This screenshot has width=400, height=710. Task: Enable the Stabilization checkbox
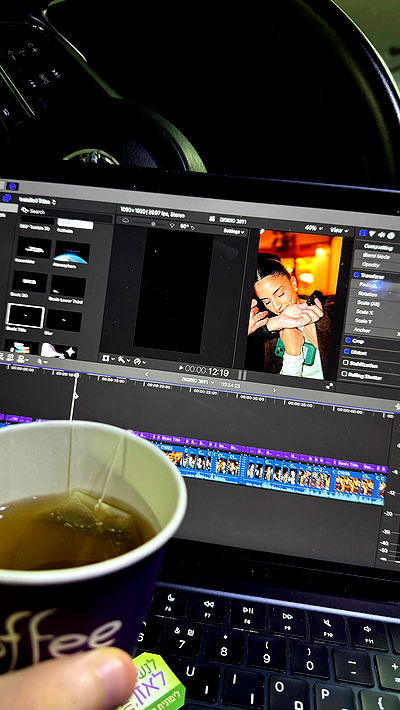click(346, 363)
